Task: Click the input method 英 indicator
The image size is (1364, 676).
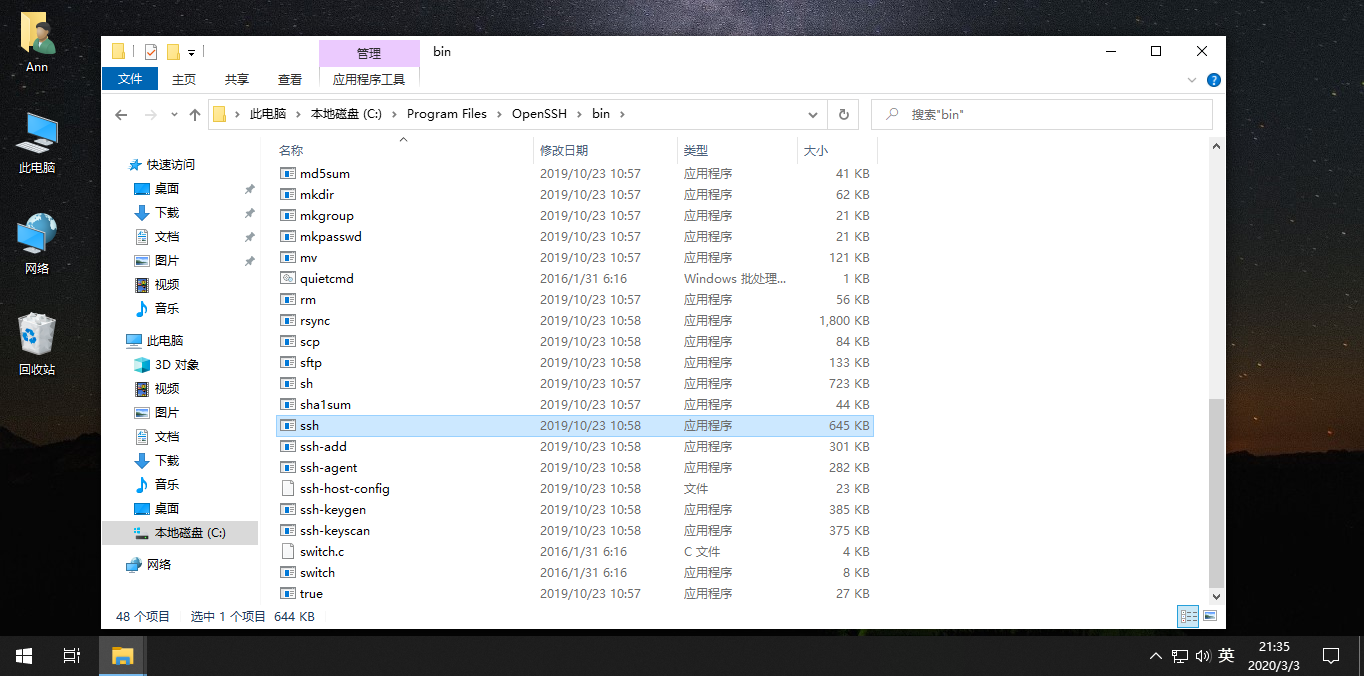Action: point(1226,656)
